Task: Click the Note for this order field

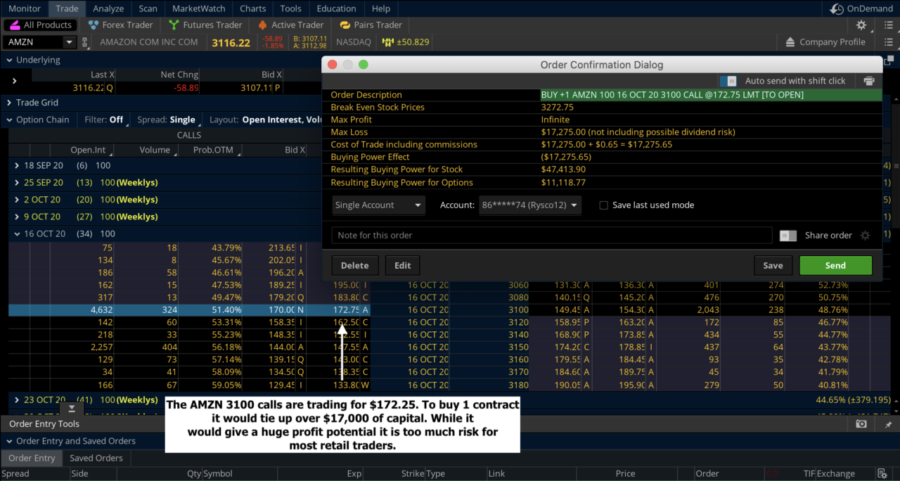Action: pyautogui.click(x=552, y=235)
